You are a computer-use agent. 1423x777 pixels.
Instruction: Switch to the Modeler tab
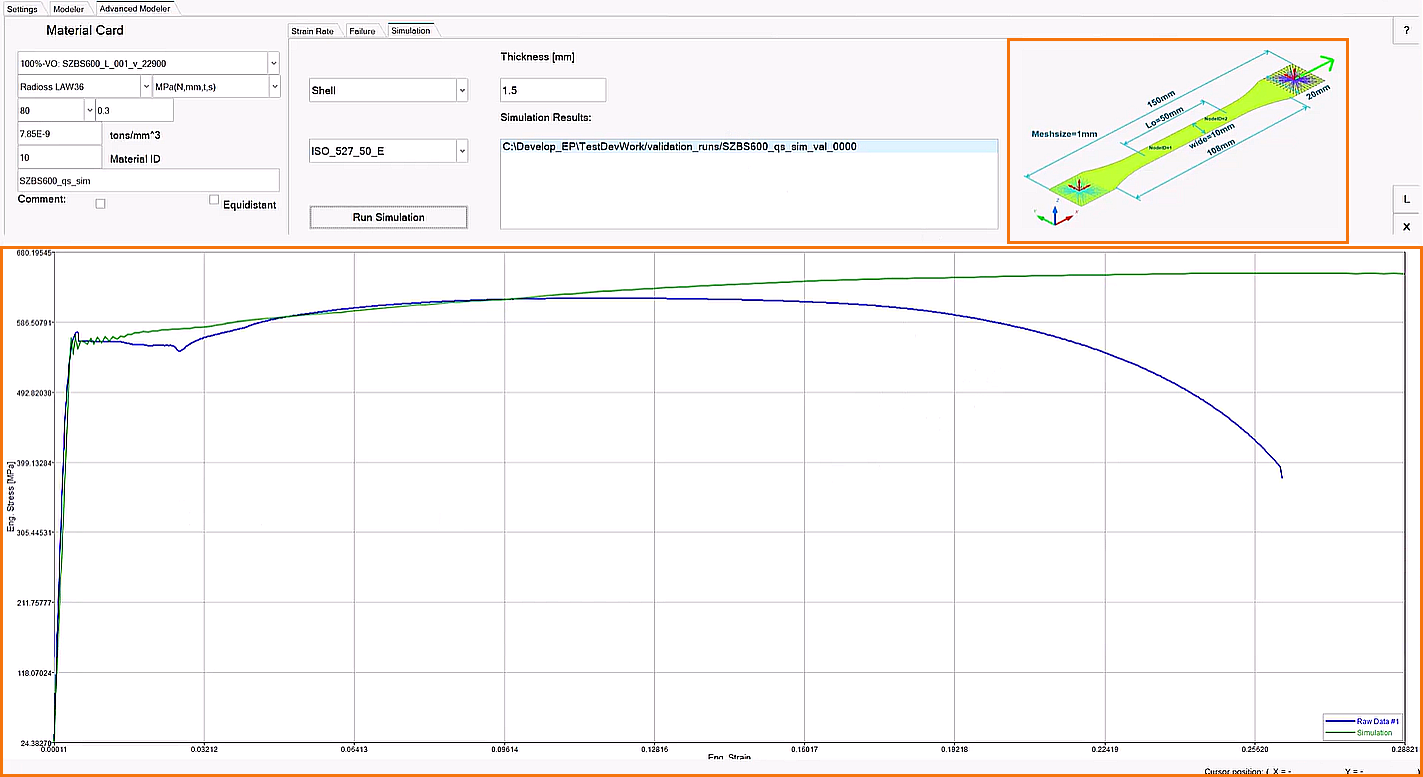coord(67,8)
